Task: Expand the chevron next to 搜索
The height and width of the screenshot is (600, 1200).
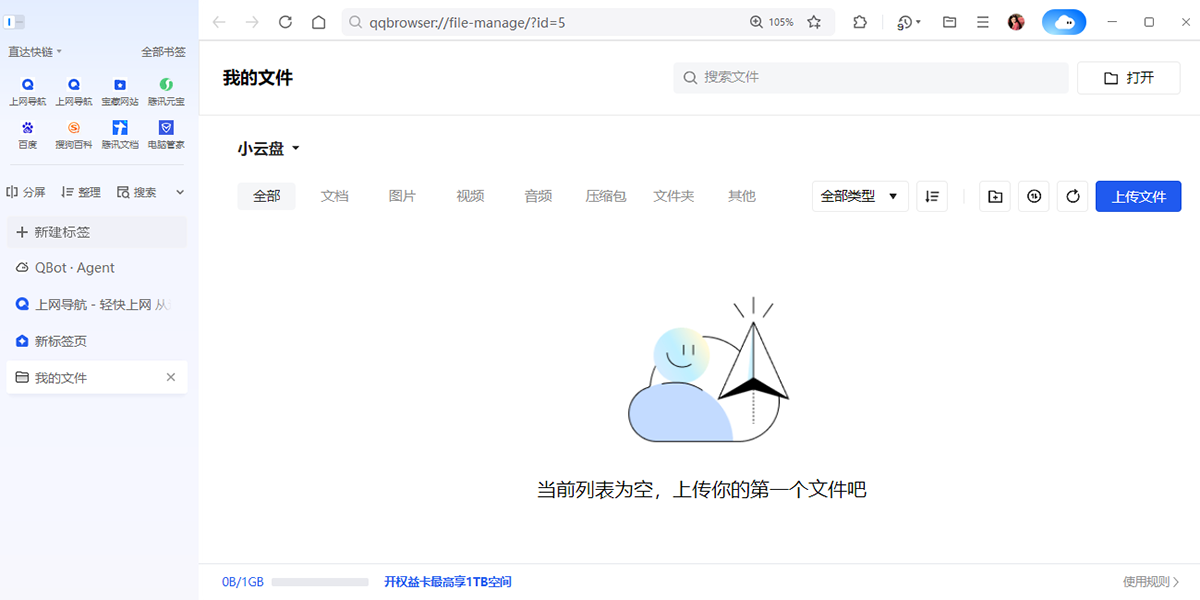Action: click(180, 192)
